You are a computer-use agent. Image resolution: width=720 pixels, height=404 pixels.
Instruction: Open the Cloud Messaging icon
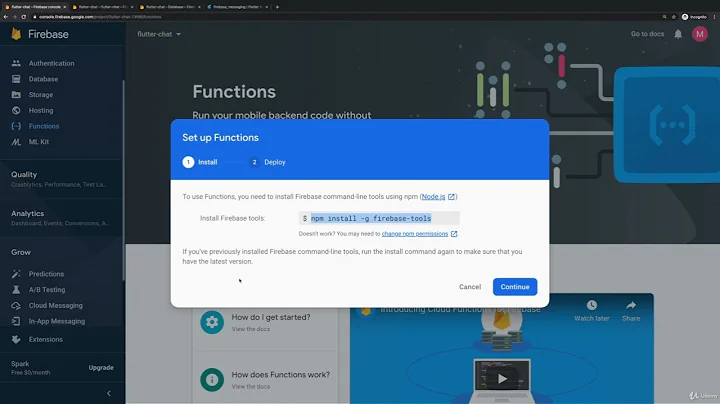tap(16, 305)
